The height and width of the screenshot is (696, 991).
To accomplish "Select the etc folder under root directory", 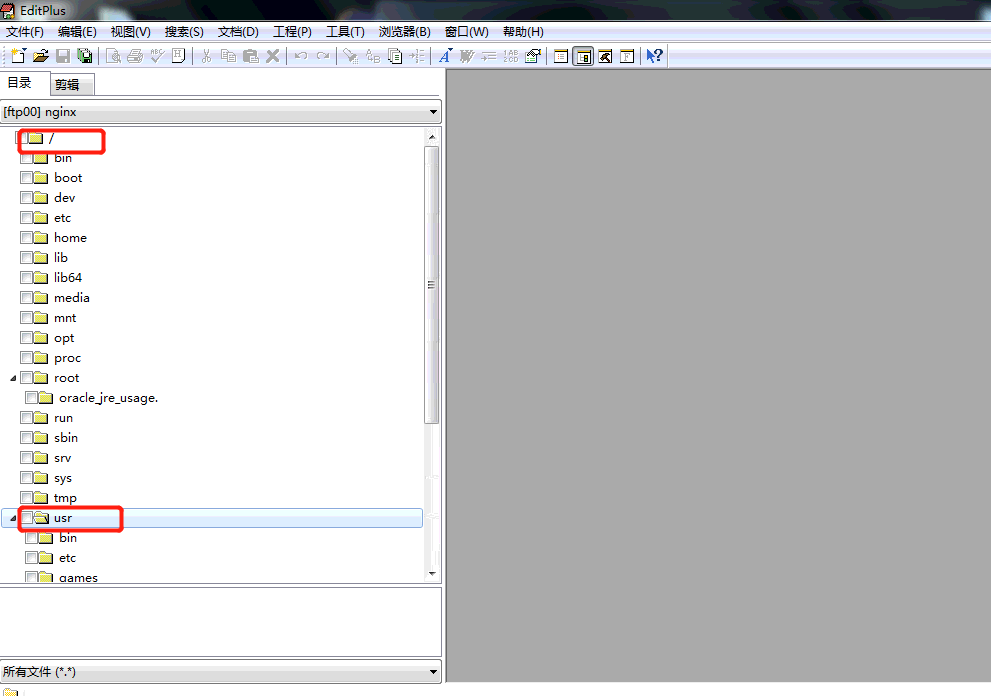I will coord(63,218).
